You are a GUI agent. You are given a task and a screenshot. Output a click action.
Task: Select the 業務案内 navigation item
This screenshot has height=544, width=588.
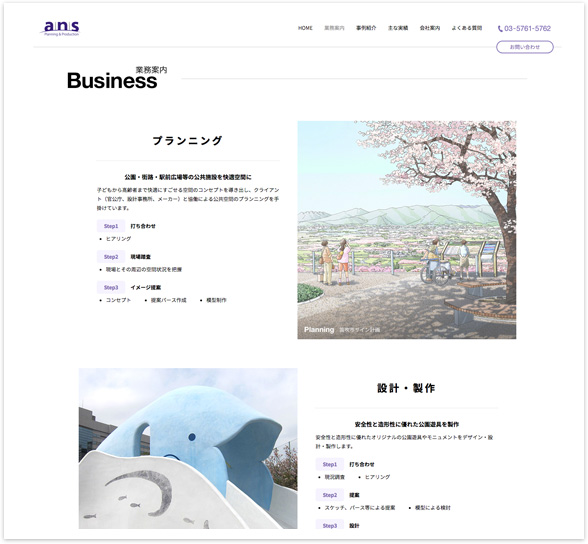coord(334,28)
